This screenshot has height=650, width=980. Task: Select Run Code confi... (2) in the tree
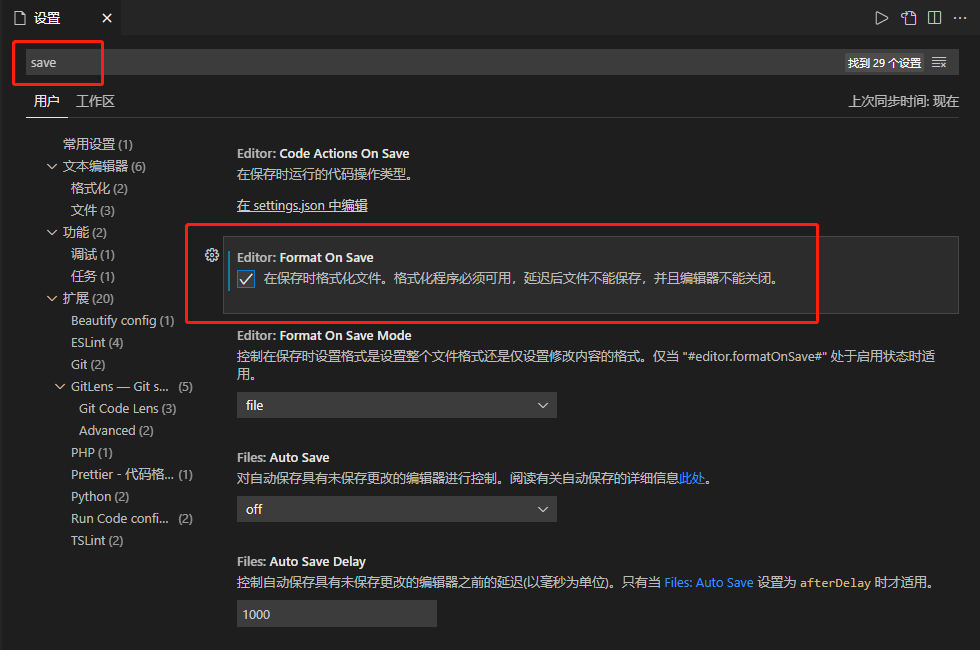coord(132,519)
